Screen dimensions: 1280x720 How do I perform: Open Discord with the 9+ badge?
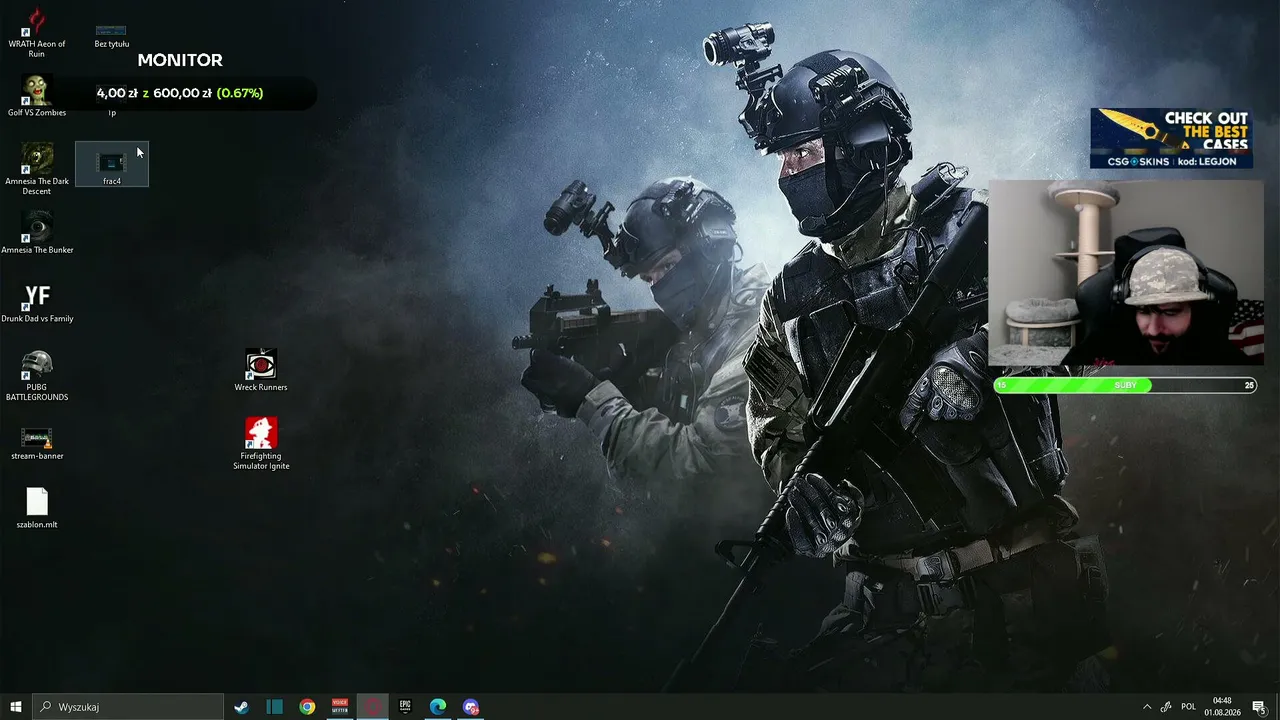471,707
